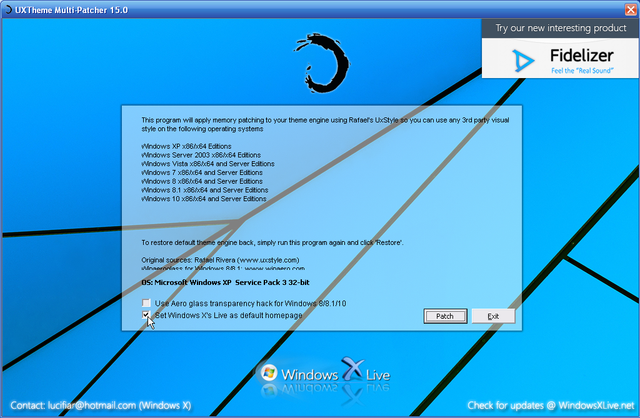
Task: Click the title bar app swirl icon
Action: [8, 9]
